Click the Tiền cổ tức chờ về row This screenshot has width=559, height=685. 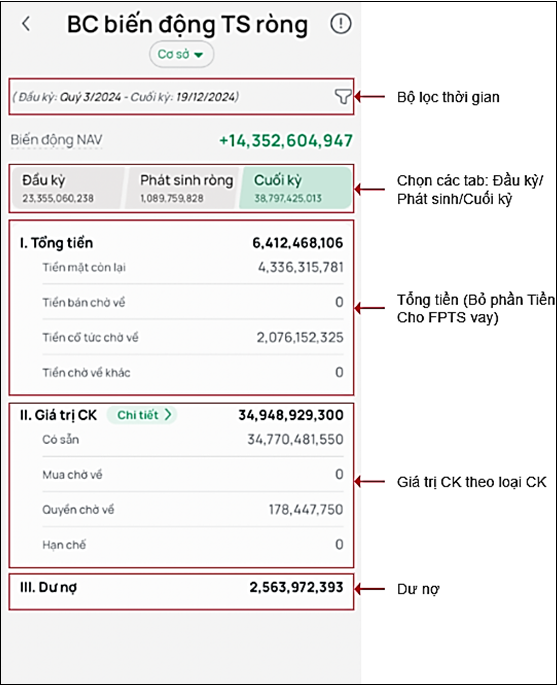point(193,337)
